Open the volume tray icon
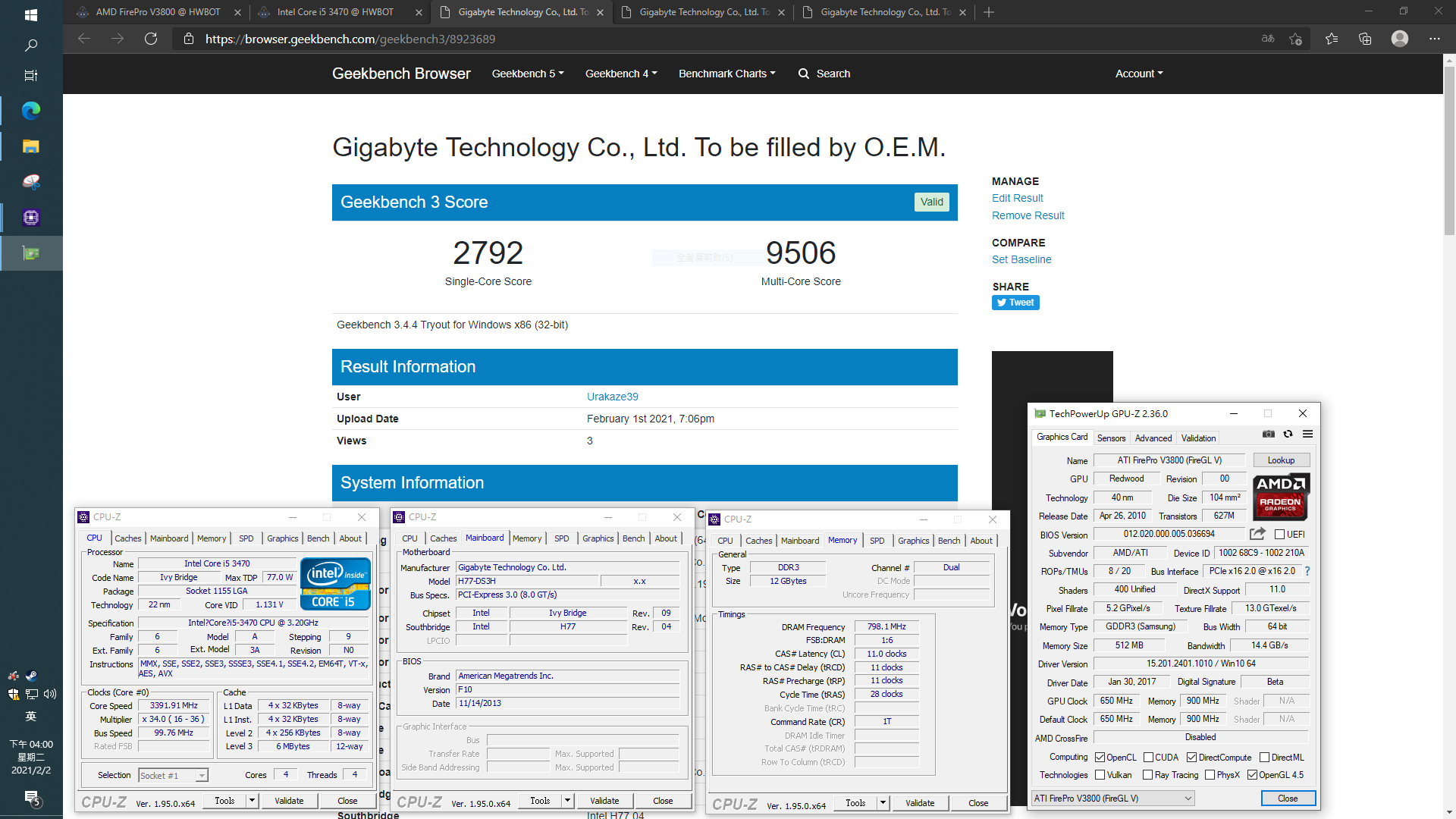1456x819 pixels. [50, 694]
